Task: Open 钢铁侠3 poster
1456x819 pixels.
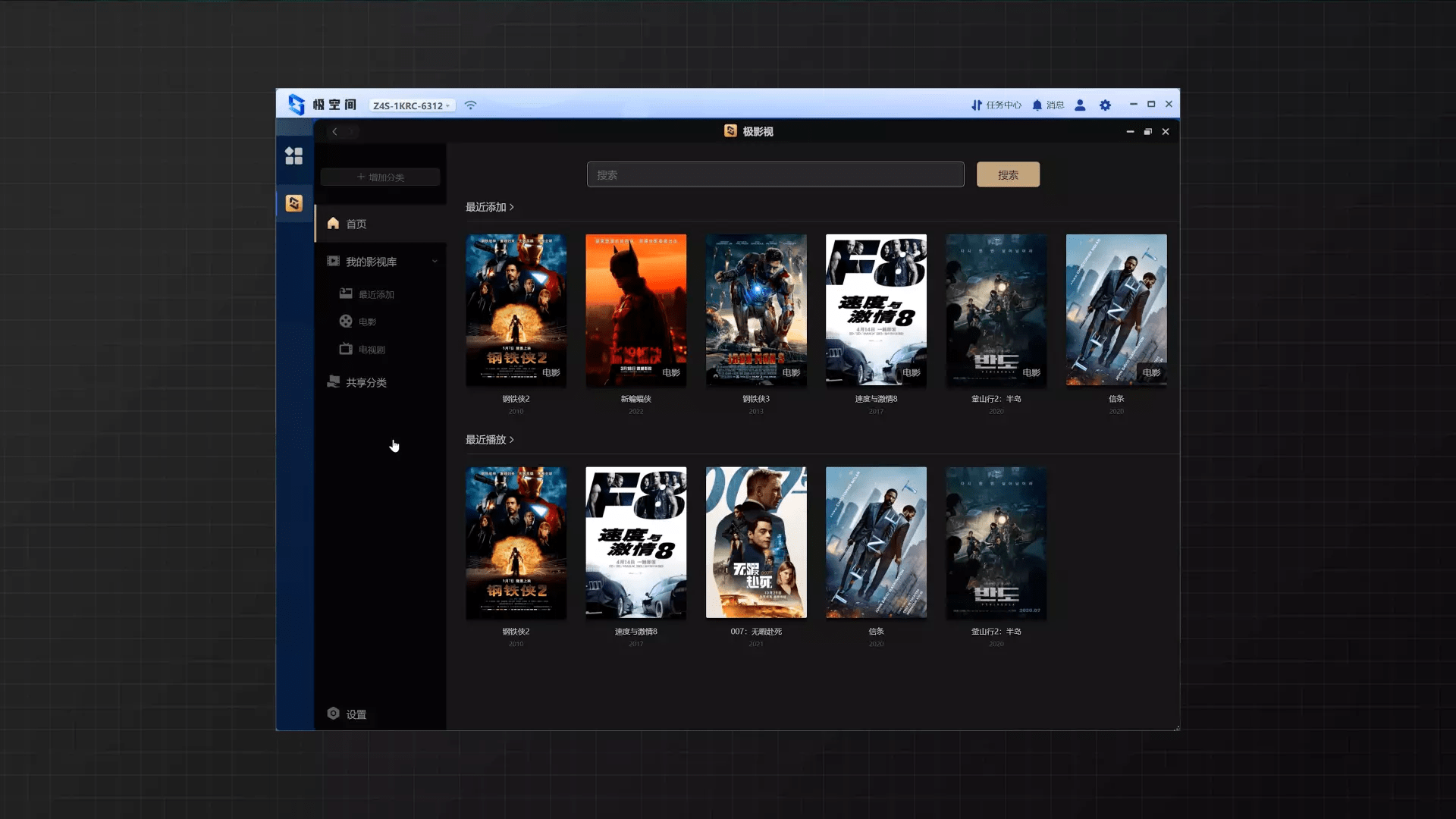Action: (x=756, y=310)
